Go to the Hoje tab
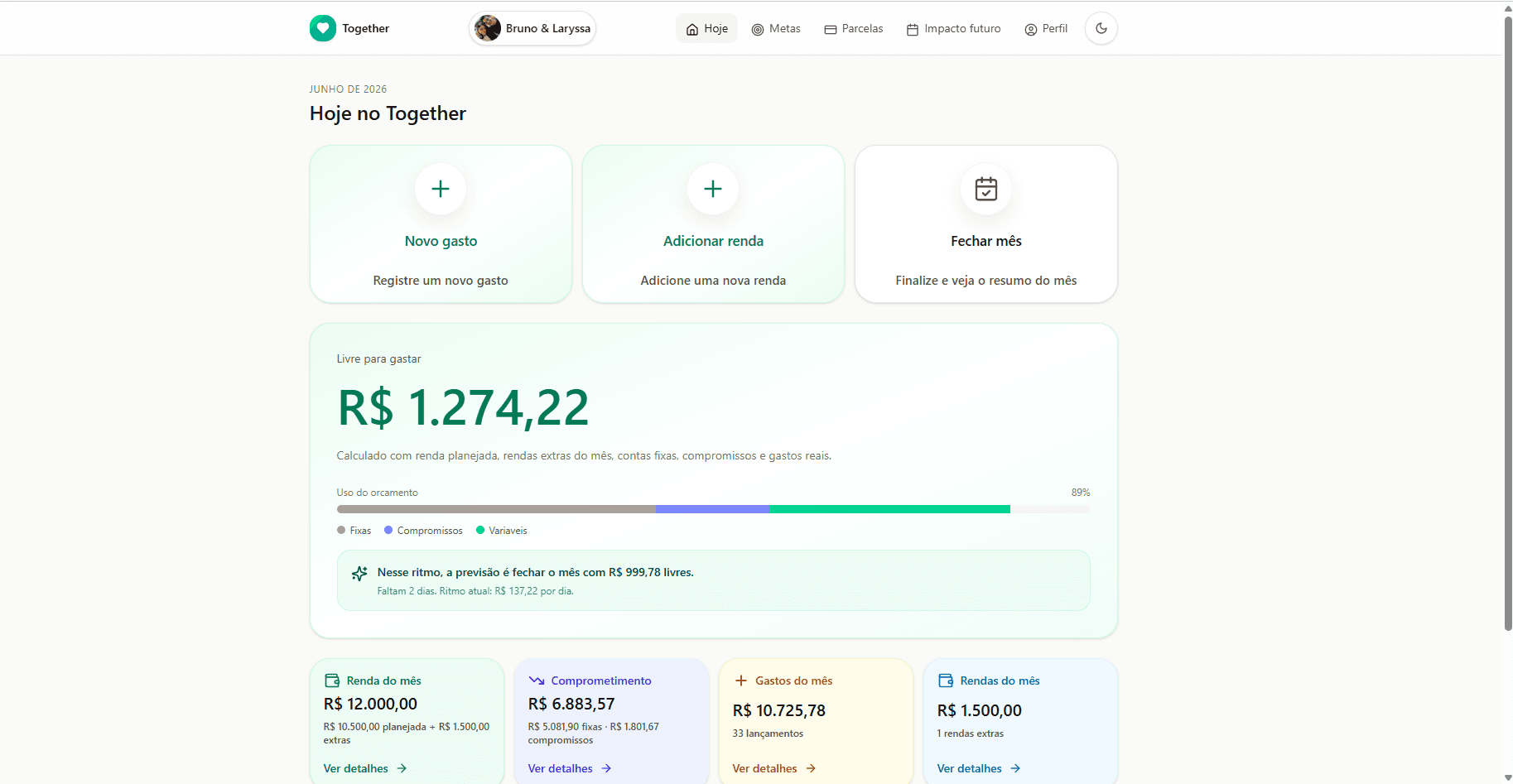 (x=706, y=28)
